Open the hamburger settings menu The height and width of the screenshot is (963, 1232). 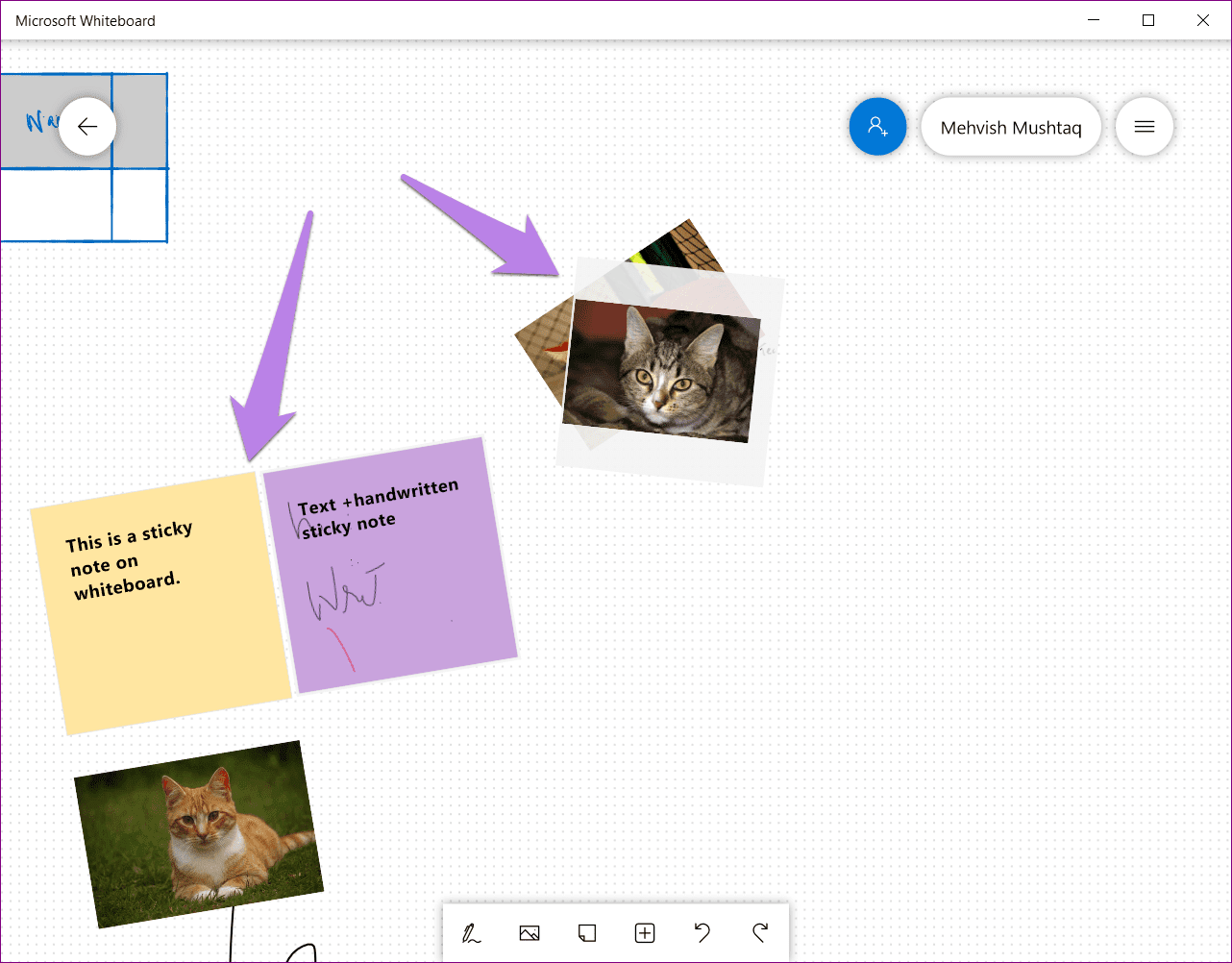[1144, 126]
